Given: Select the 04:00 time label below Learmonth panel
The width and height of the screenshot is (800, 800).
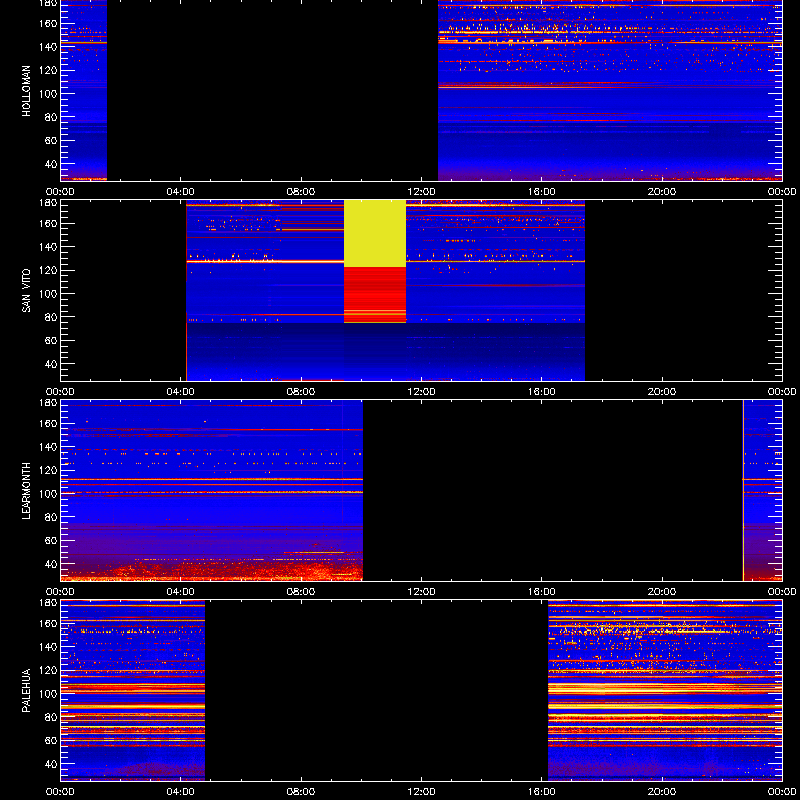Looking at the screenshot, I should [181, 592].
